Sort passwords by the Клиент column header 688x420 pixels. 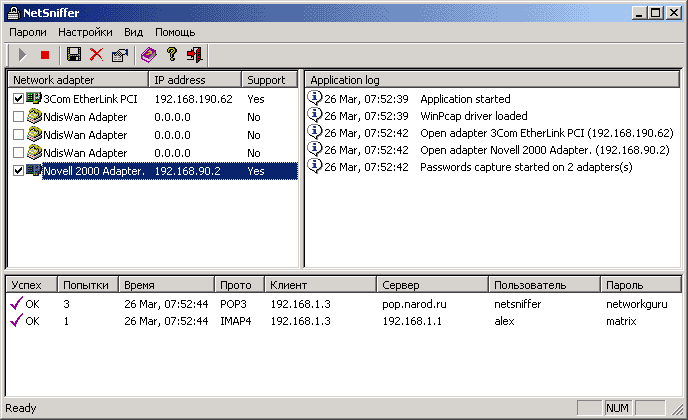(321, 285)
